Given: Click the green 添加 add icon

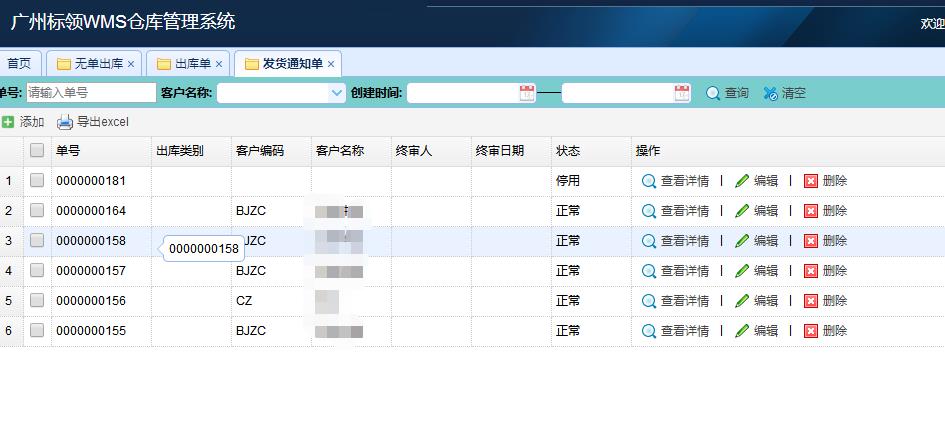Looking at the screenshot, I should pos(8,122).
